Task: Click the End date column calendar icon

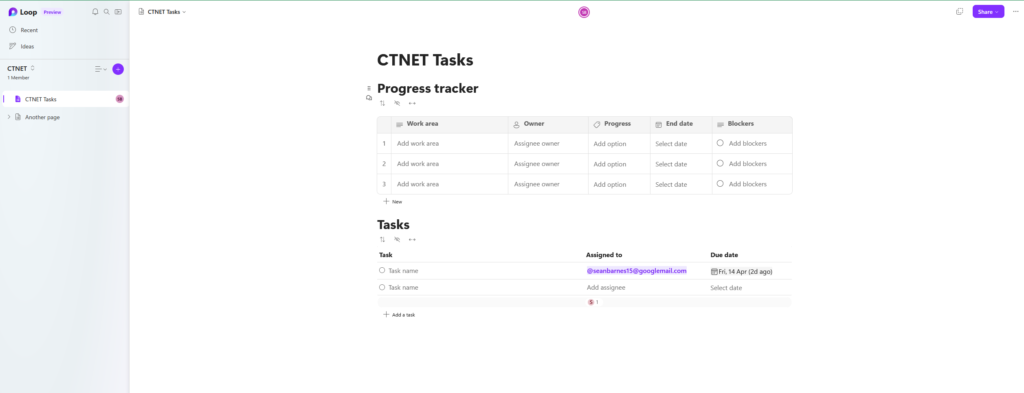Action: 659,124
